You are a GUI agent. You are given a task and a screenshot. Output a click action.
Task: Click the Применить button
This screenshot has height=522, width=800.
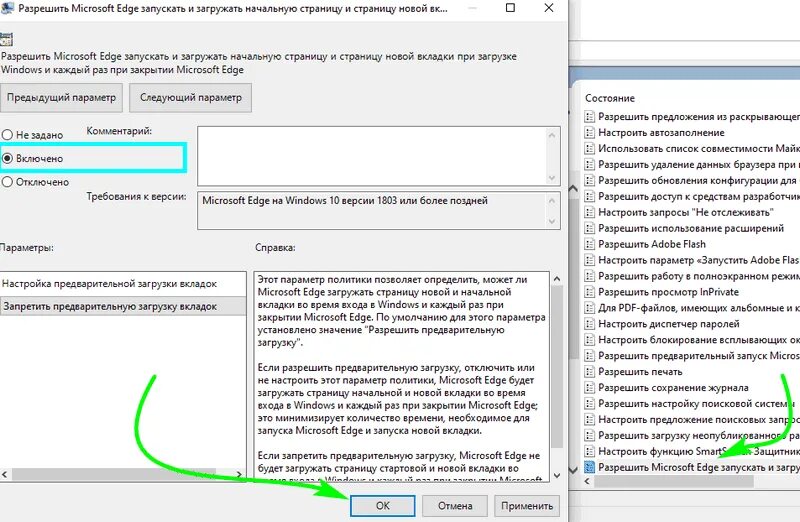tap(527, 506)
